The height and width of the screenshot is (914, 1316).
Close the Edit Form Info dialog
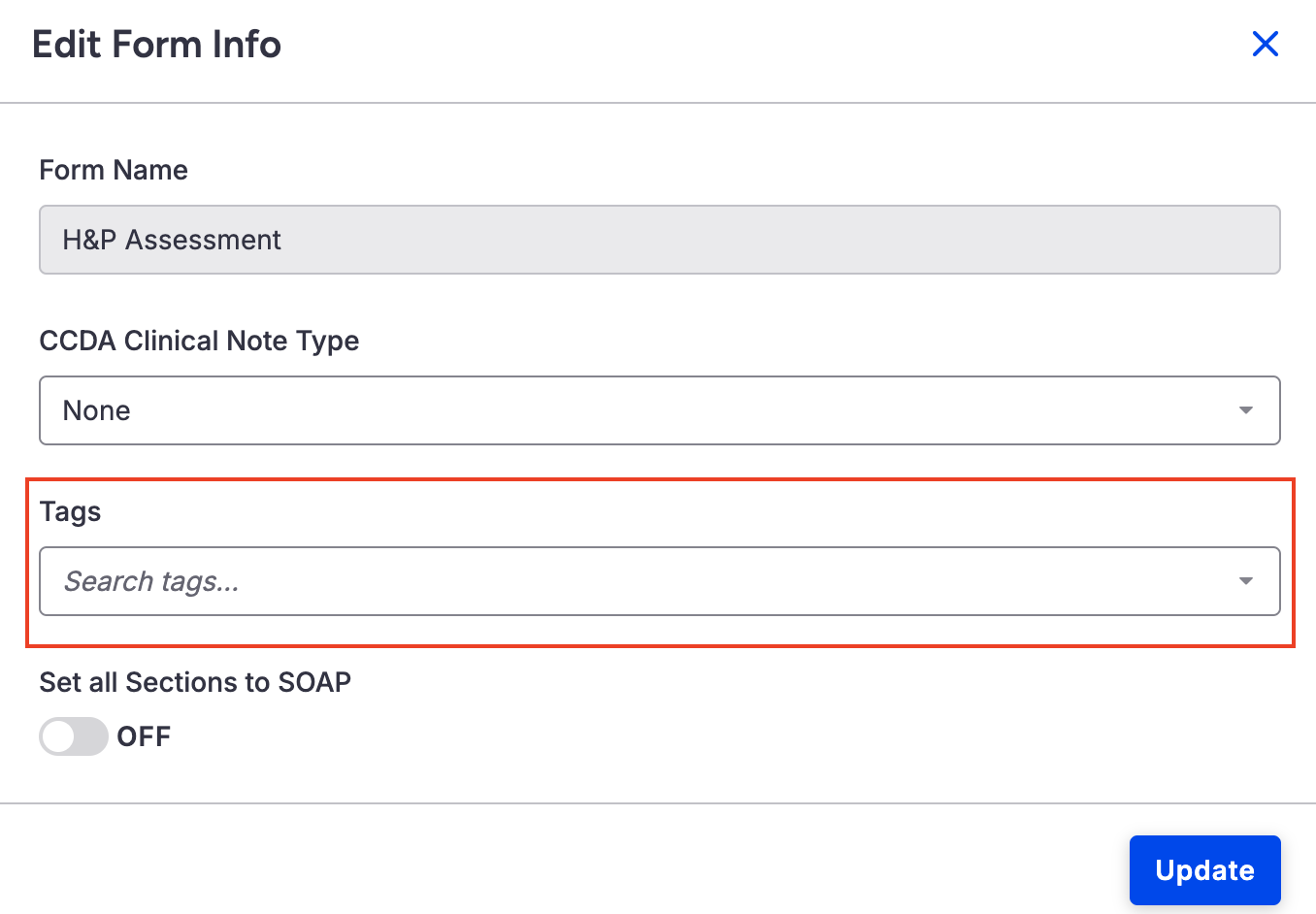click(1265, 45)
